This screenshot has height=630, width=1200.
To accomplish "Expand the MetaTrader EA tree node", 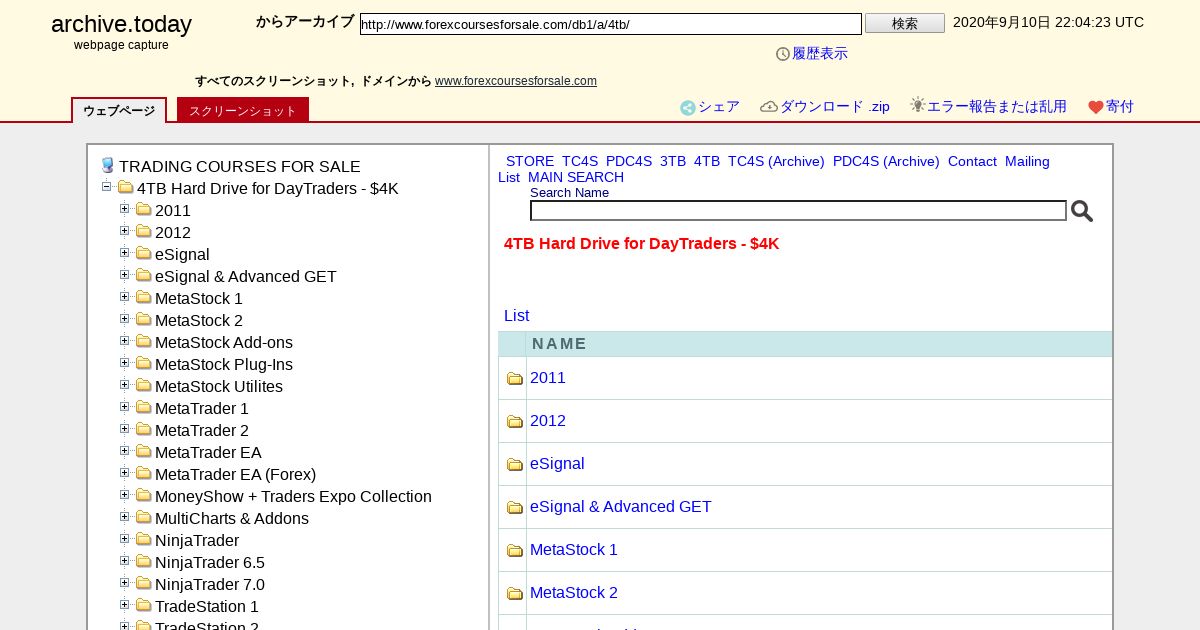I will [124, 451].
